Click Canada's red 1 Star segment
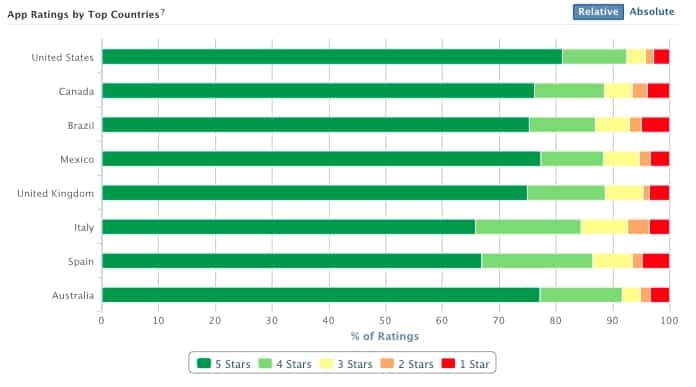Image resolution: width=696 pixels, height=387 pixels. pos(658,91)
